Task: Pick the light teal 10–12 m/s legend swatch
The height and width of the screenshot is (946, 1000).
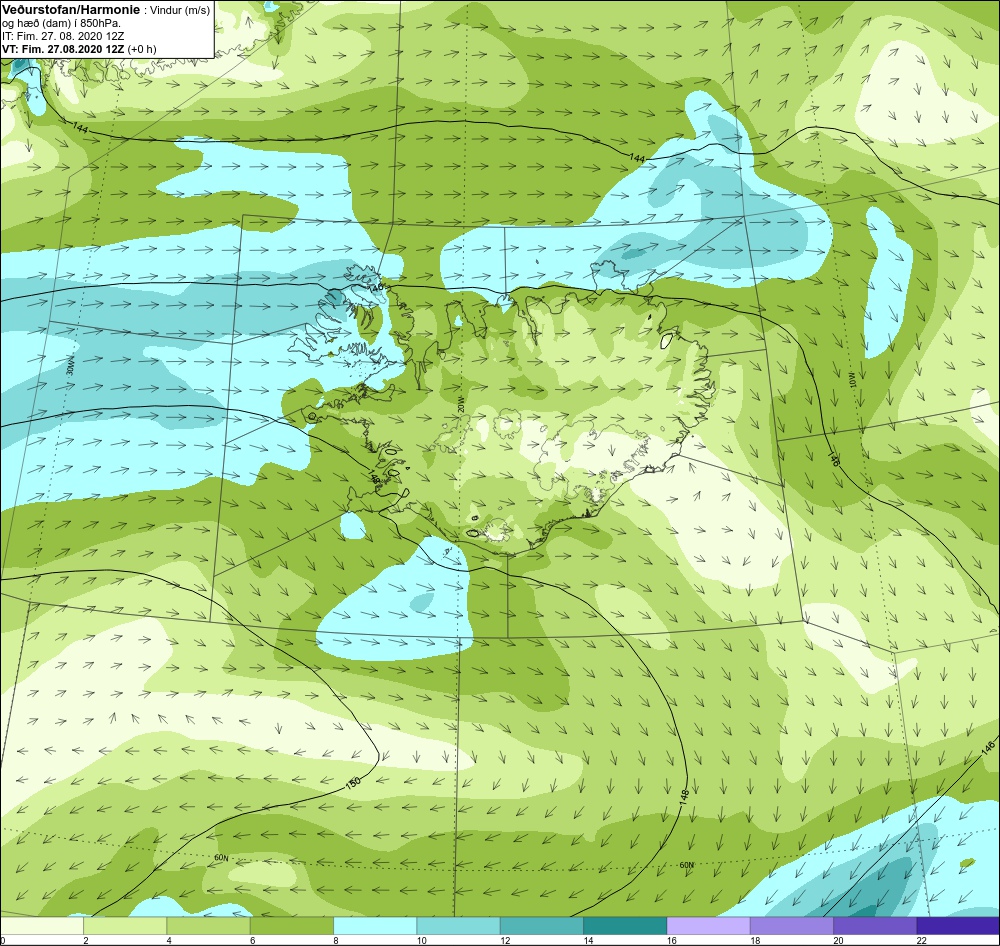Action: [458, 926]
